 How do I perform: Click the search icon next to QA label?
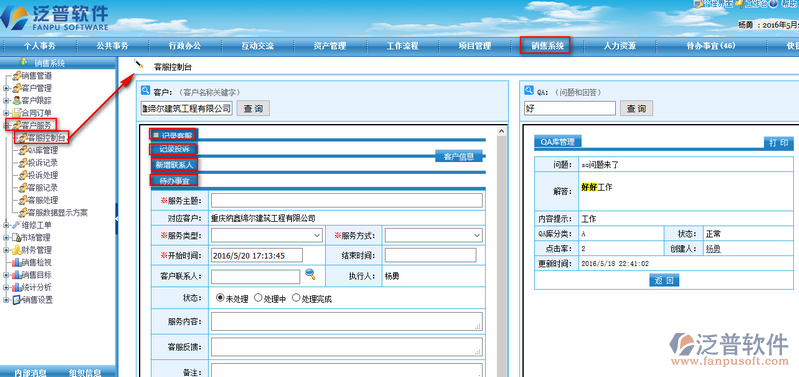tap(528, 91)
